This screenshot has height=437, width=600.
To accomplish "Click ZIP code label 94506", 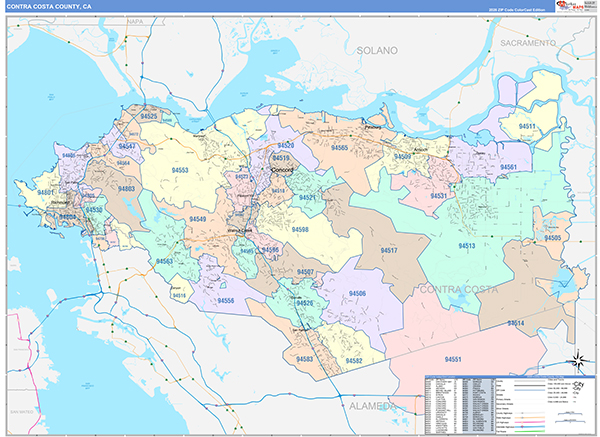I will pos(357,294).
